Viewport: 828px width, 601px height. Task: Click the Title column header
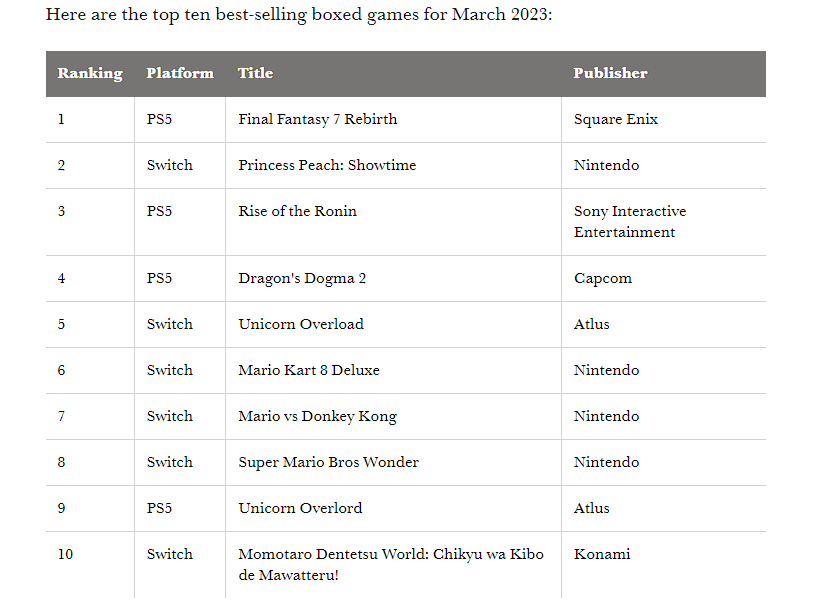pos(255,74)
